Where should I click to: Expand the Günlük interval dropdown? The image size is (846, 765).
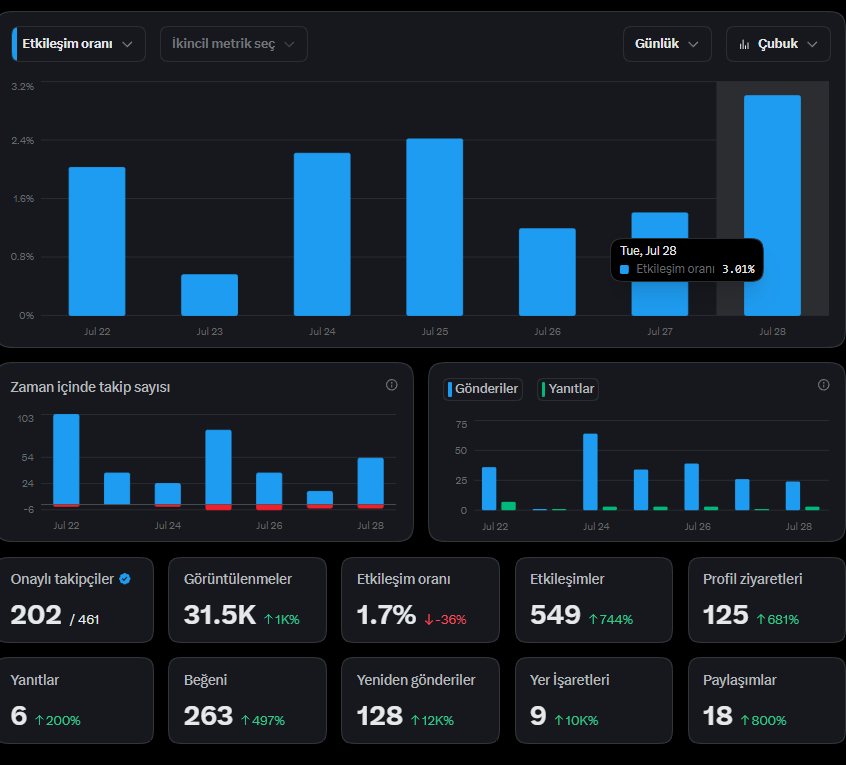[x=667, y=44]
